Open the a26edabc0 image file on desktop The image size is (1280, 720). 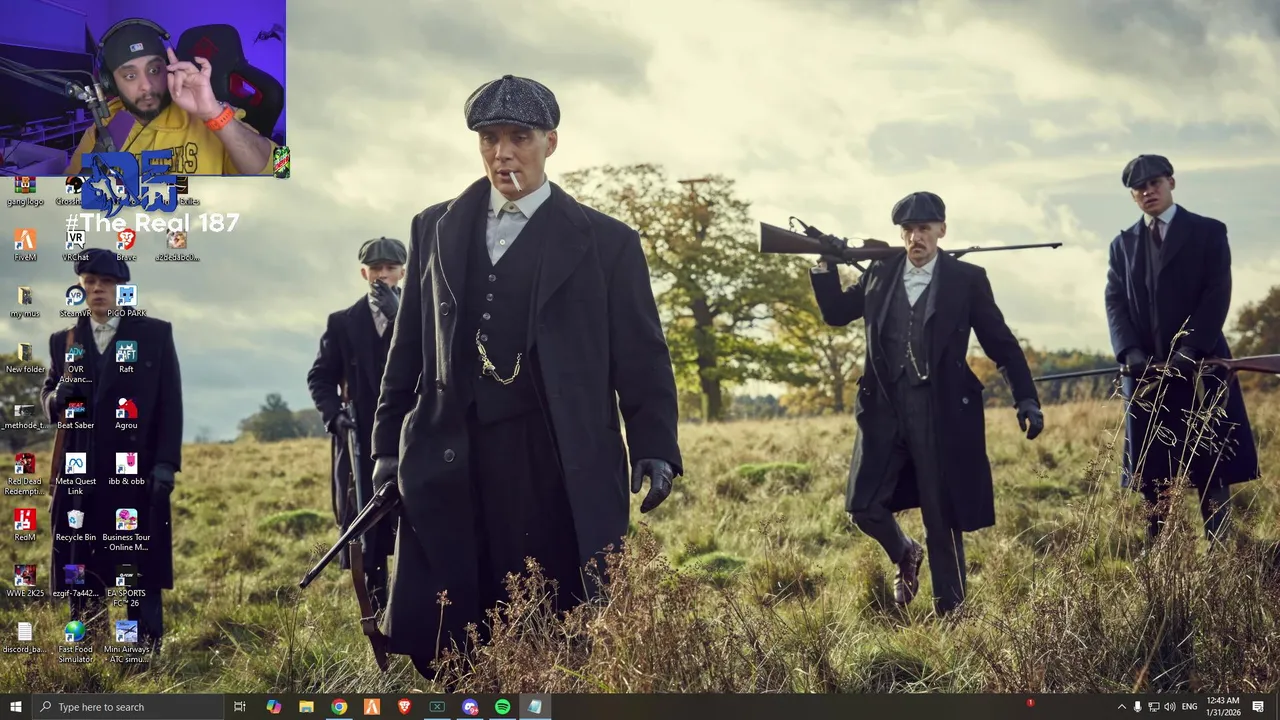click(x=177, y=245)
